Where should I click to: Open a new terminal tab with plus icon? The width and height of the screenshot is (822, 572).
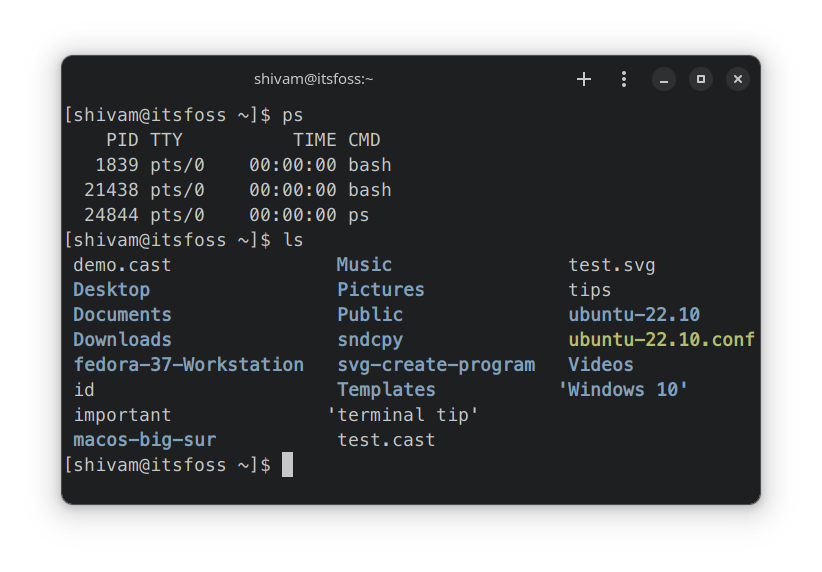(x=584, y=79)
